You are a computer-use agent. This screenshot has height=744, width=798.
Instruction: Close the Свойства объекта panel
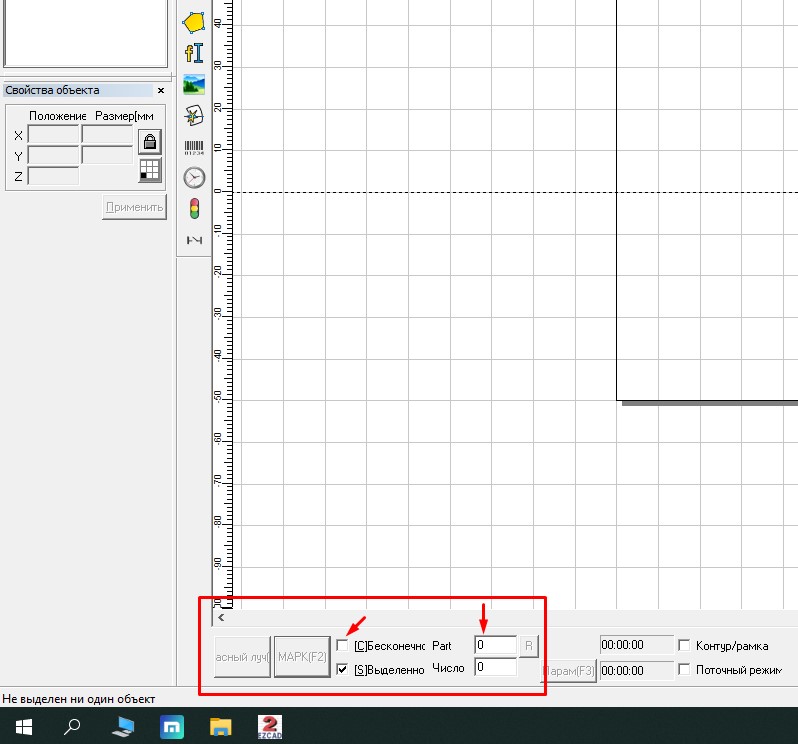(x=161, y=91)
